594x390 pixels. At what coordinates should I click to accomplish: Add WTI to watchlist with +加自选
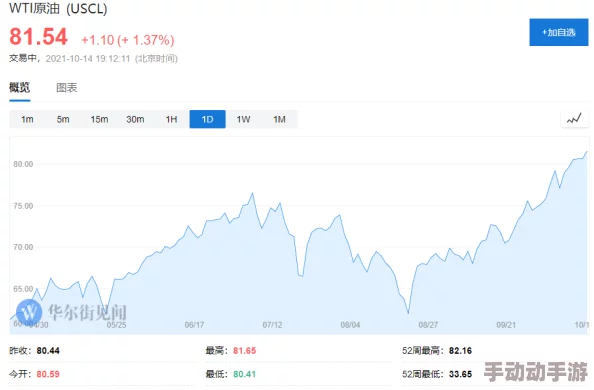559,32
